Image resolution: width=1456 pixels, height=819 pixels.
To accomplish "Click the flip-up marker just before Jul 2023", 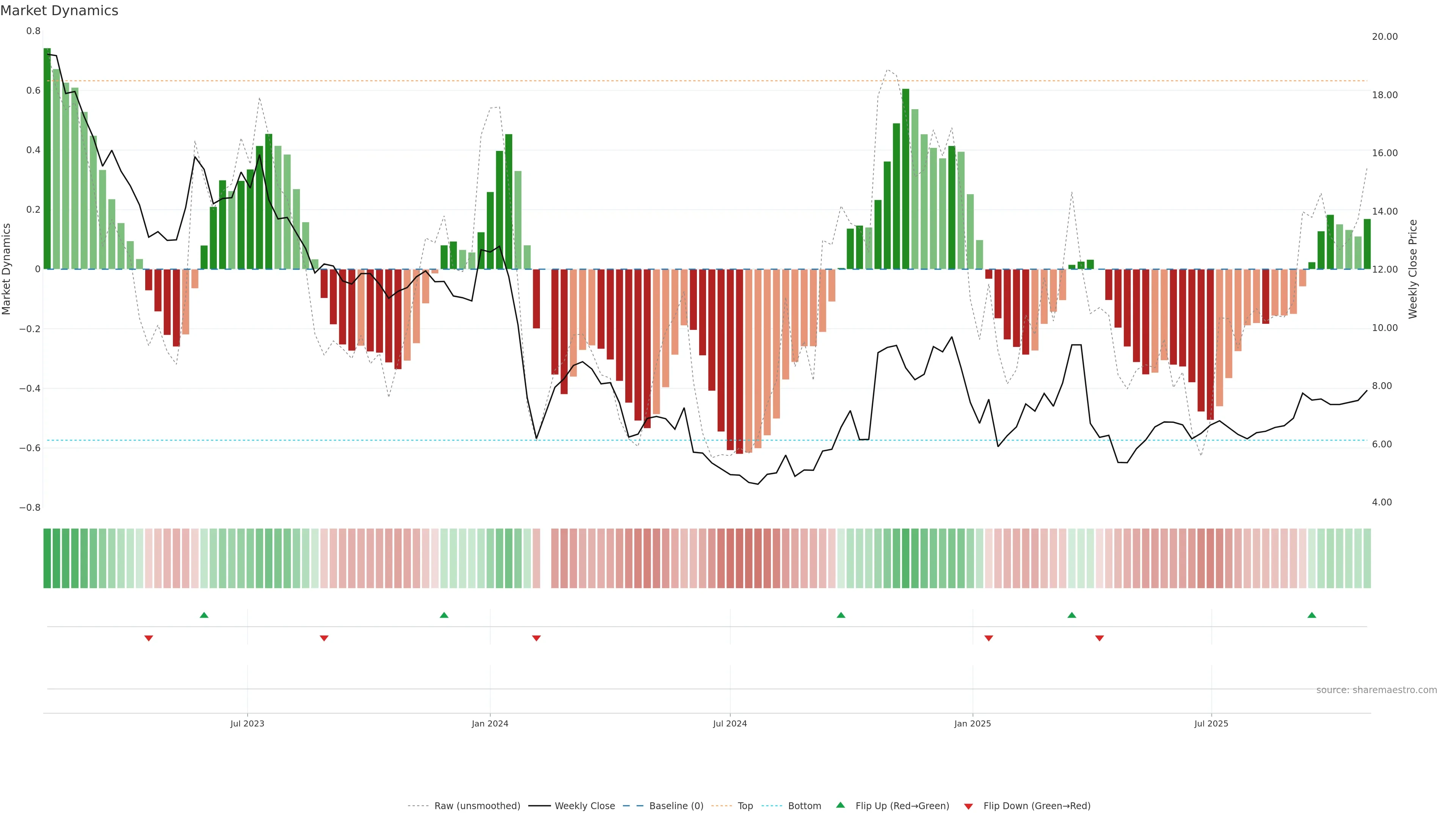I will (x=204, y=615).
